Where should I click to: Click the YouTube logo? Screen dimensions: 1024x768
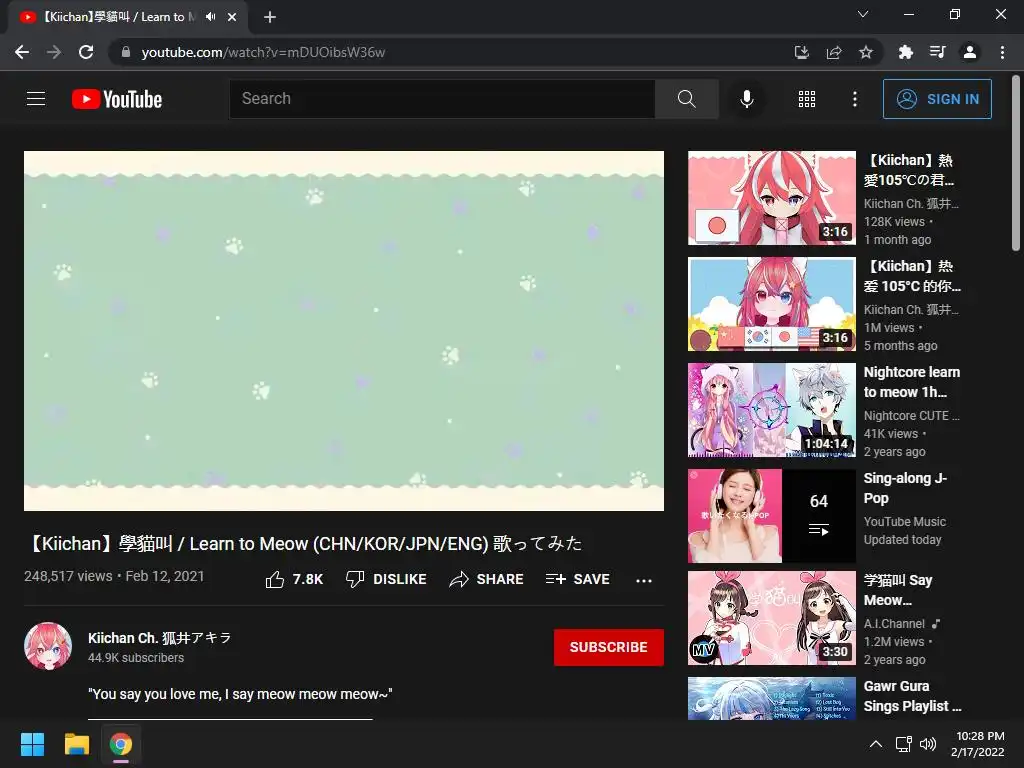(117, 99)
